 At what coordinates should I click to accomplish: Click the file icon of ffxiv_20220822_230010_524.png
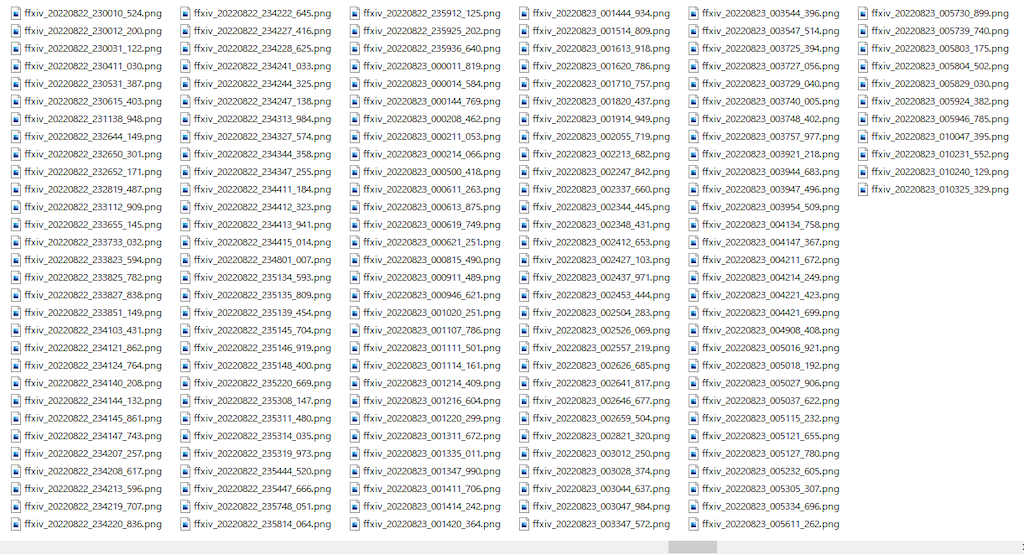coord(16,13)
